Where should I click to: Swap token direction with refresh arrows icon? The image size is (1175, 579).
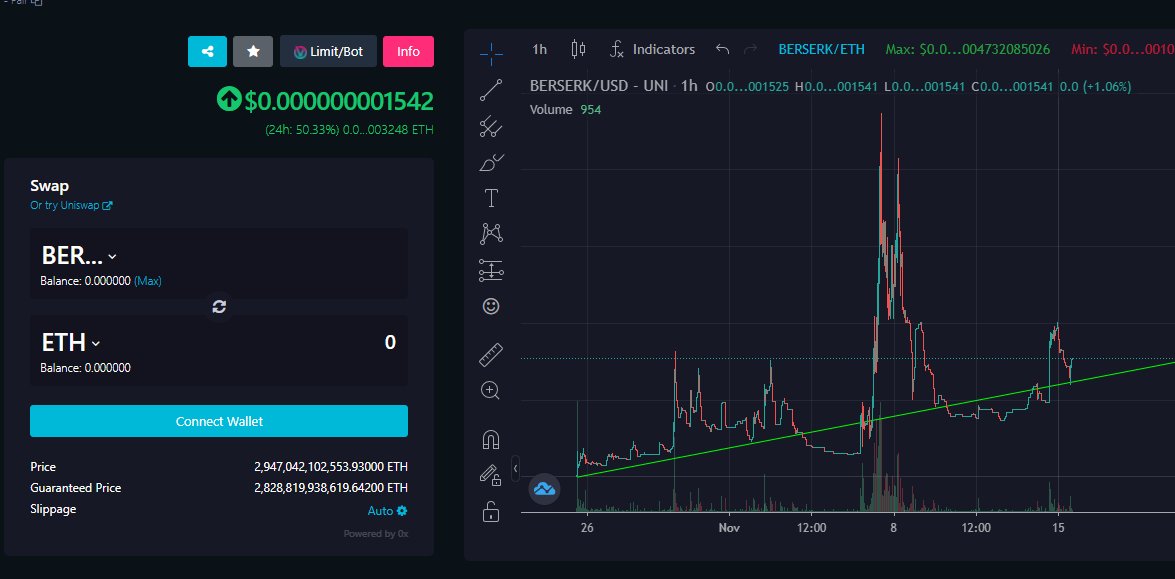pyautogui.click(x=219, y=306)
